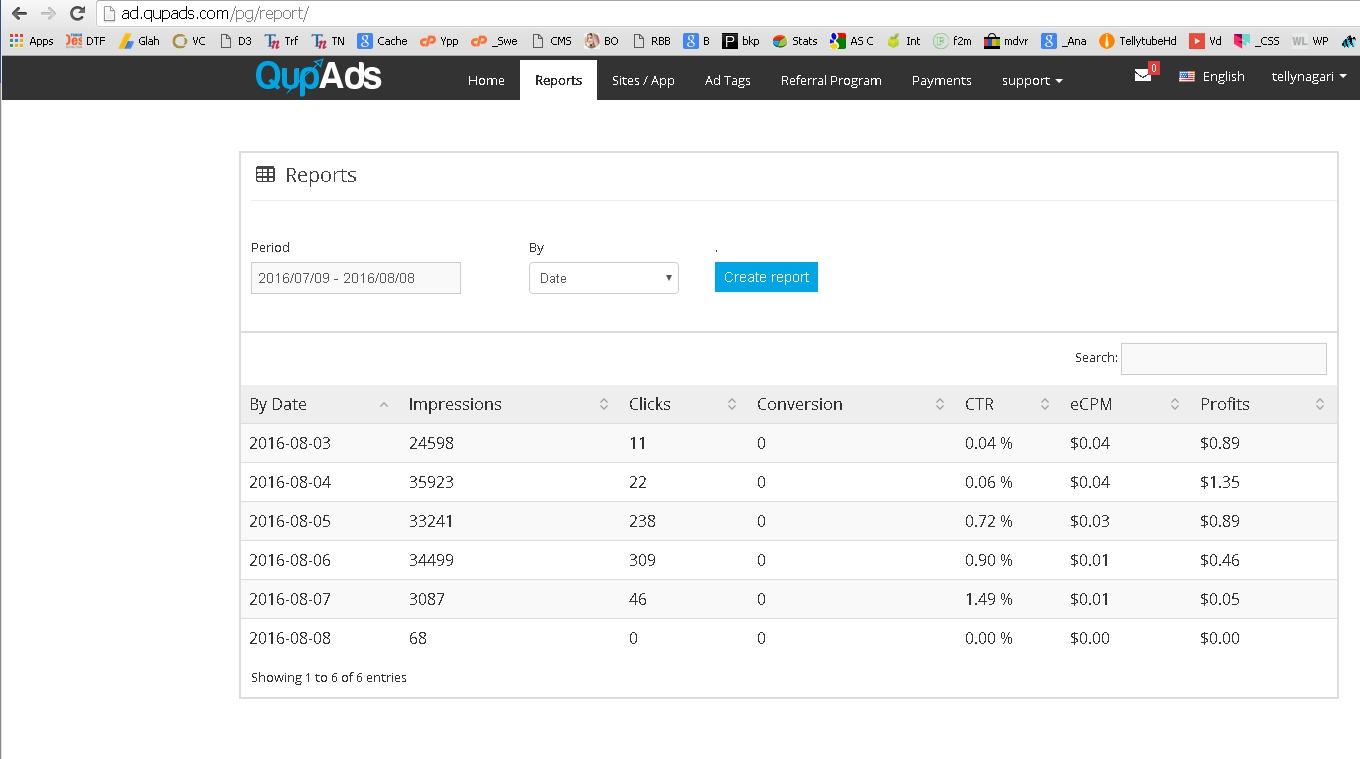1360x759 pixels.
Task: Open the RBB bookmark
Action: tap(651, 41)
